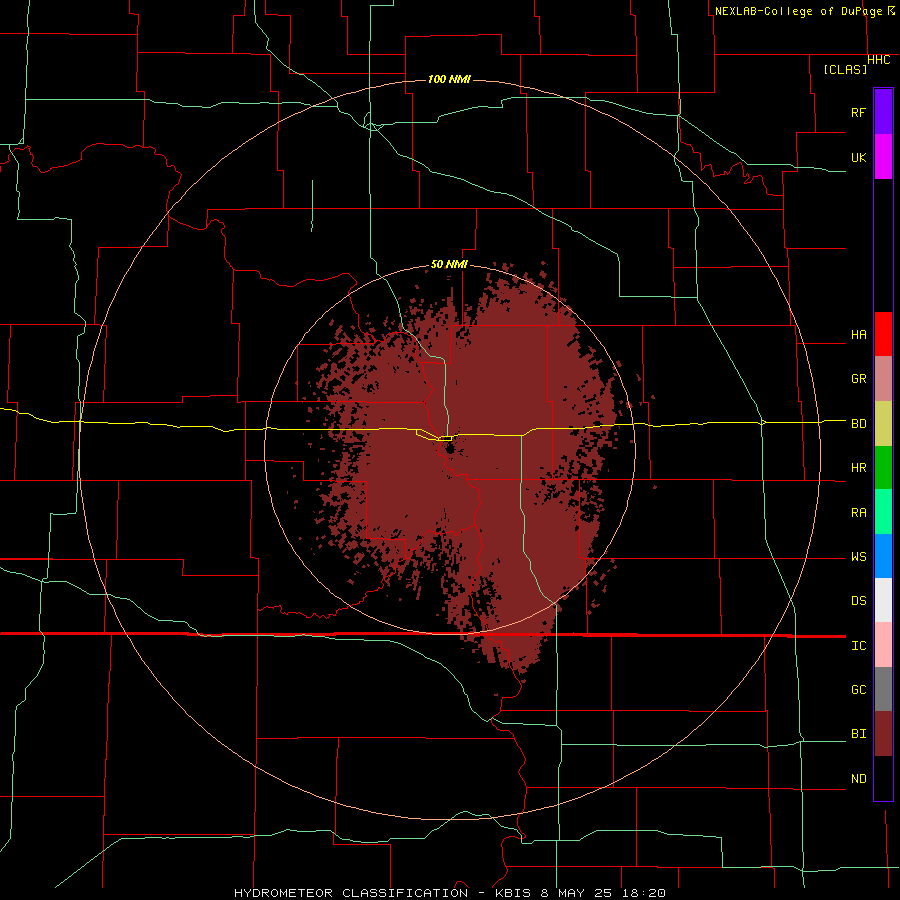
Task: Click the IC legend label
Action: pos(858,646)
